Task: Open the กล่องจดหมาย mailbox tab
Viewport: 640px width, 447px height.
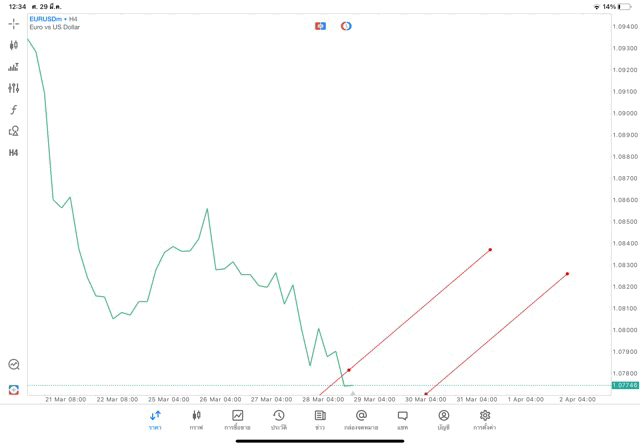Action: 361,420
